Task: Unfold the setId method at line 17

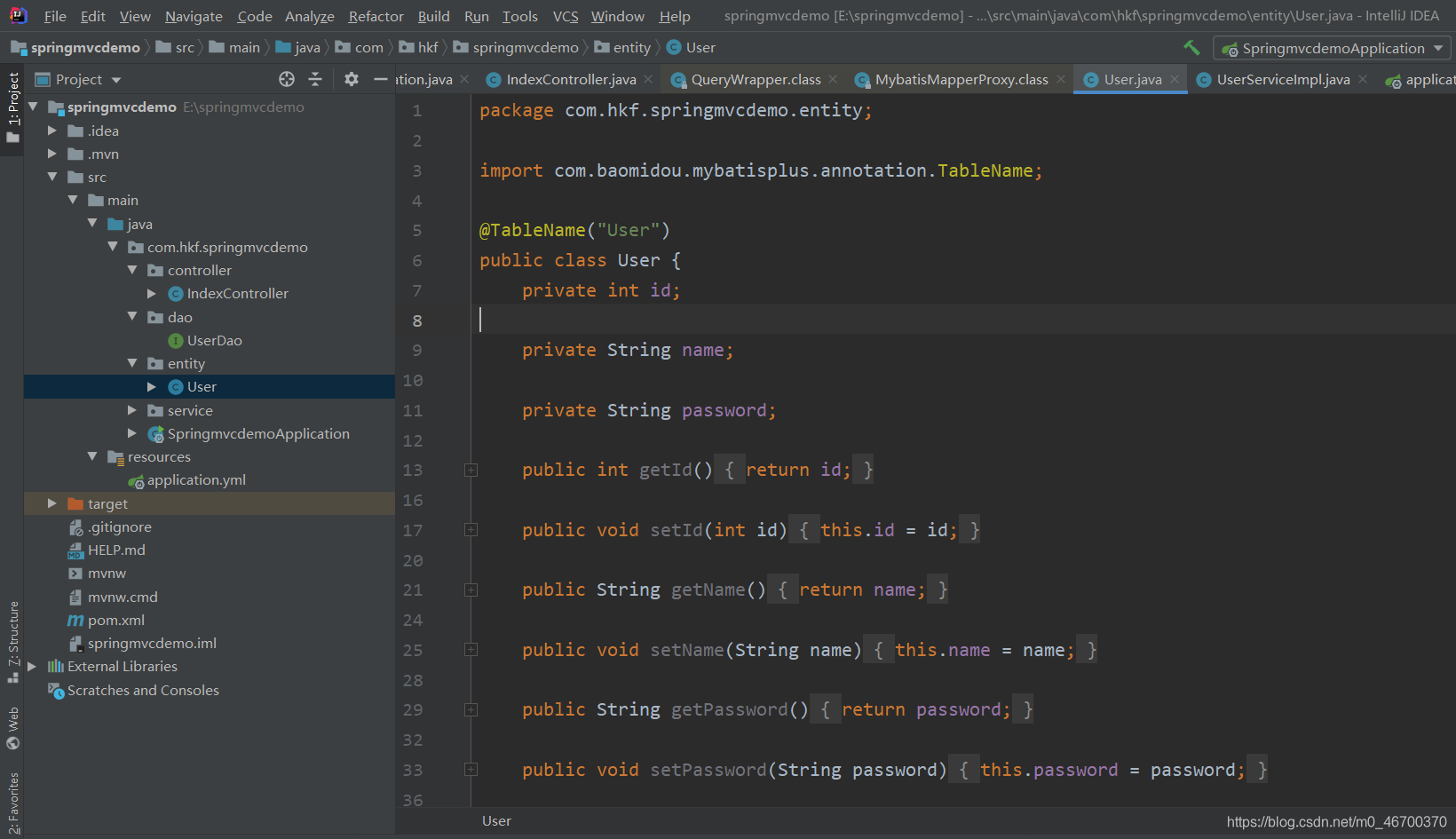Action: pyautogui.click(x=471, y=530)
